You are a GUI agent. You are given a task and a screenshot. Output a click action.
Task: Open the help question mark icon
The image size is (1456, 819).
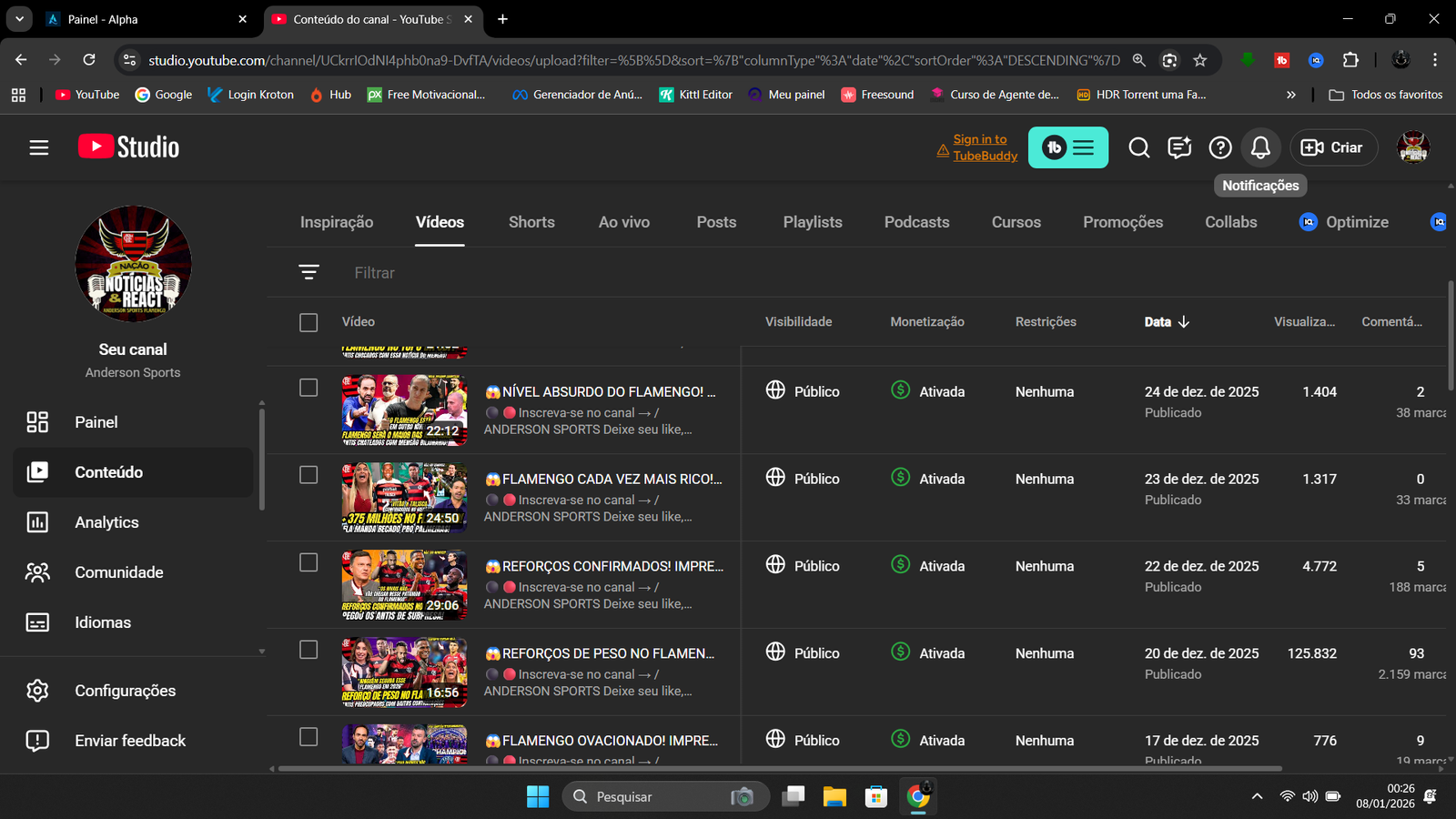click(1220, 147)
